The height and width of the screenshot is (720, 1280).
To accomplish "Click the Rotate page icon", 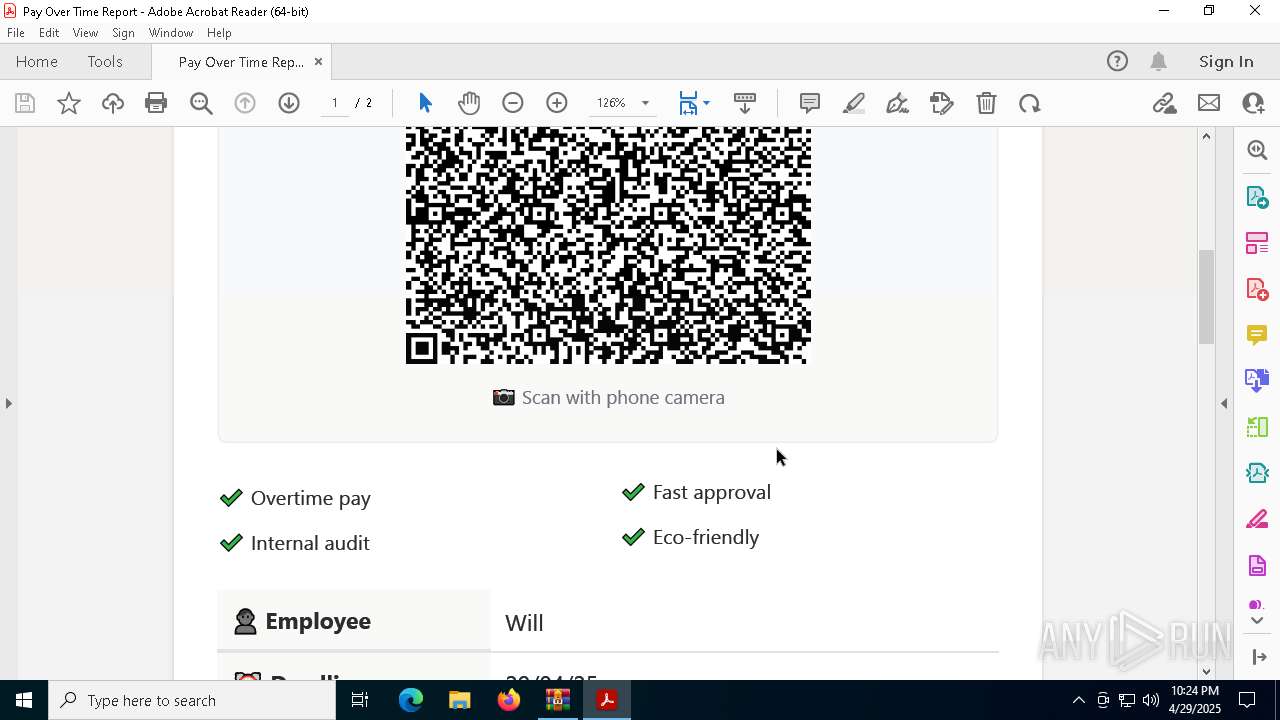I will 1030,103.
